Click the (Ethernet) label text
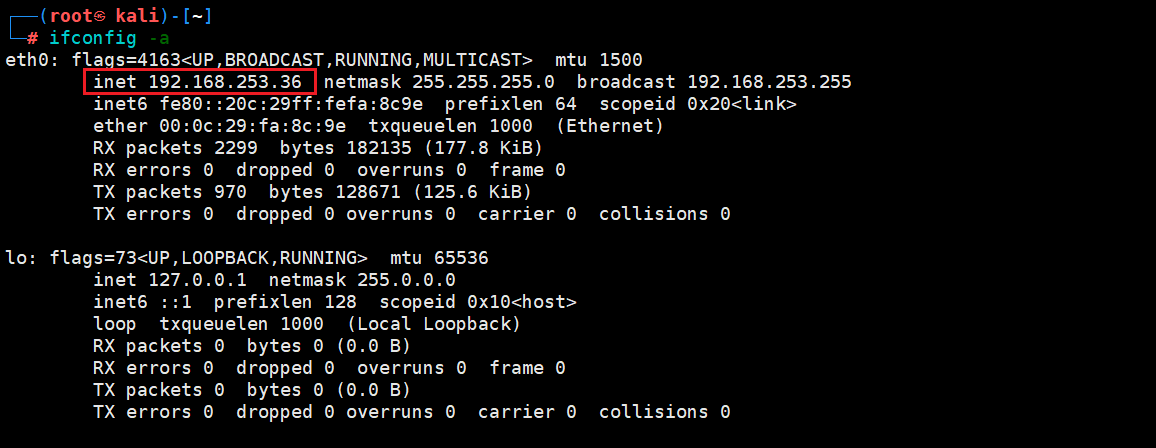Screen dimensions: 1156x448 pos(609,126)
